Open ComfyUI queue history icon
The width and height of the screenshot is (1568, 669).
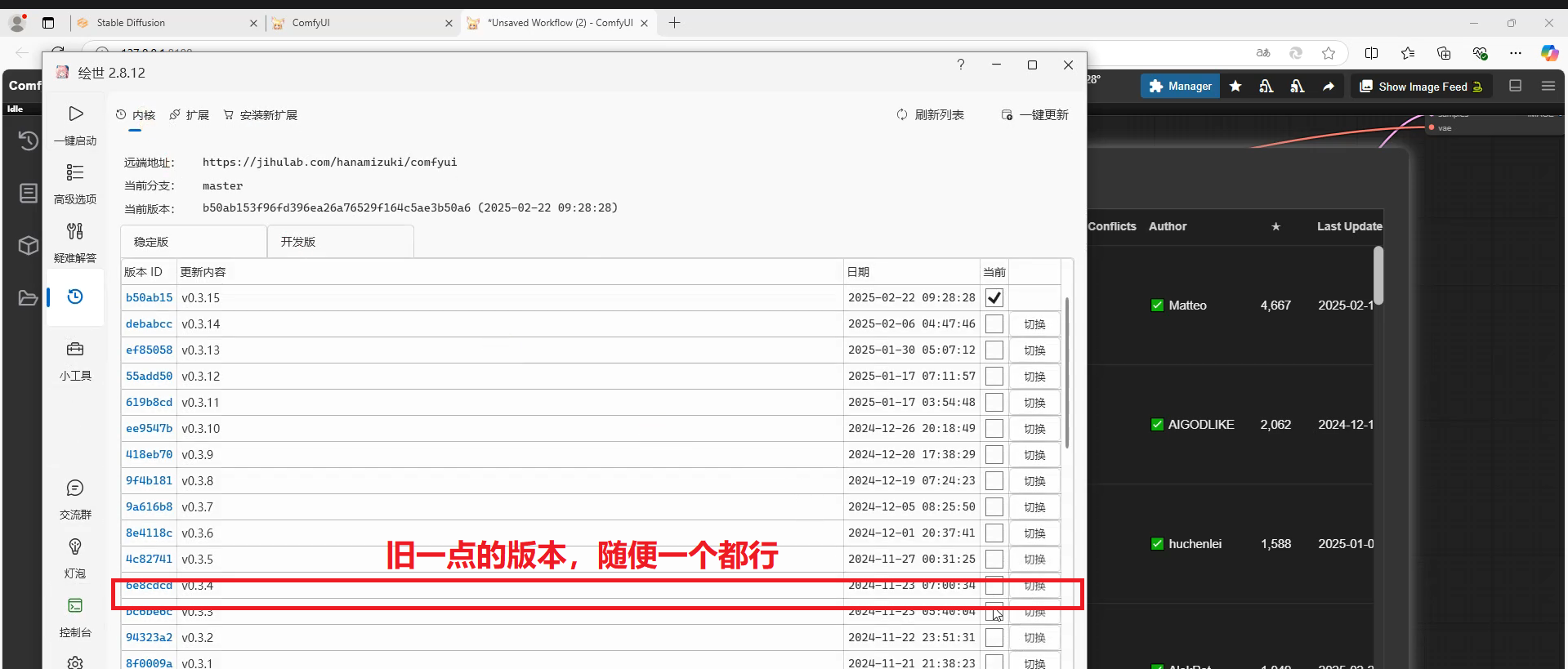click(28, 140)
